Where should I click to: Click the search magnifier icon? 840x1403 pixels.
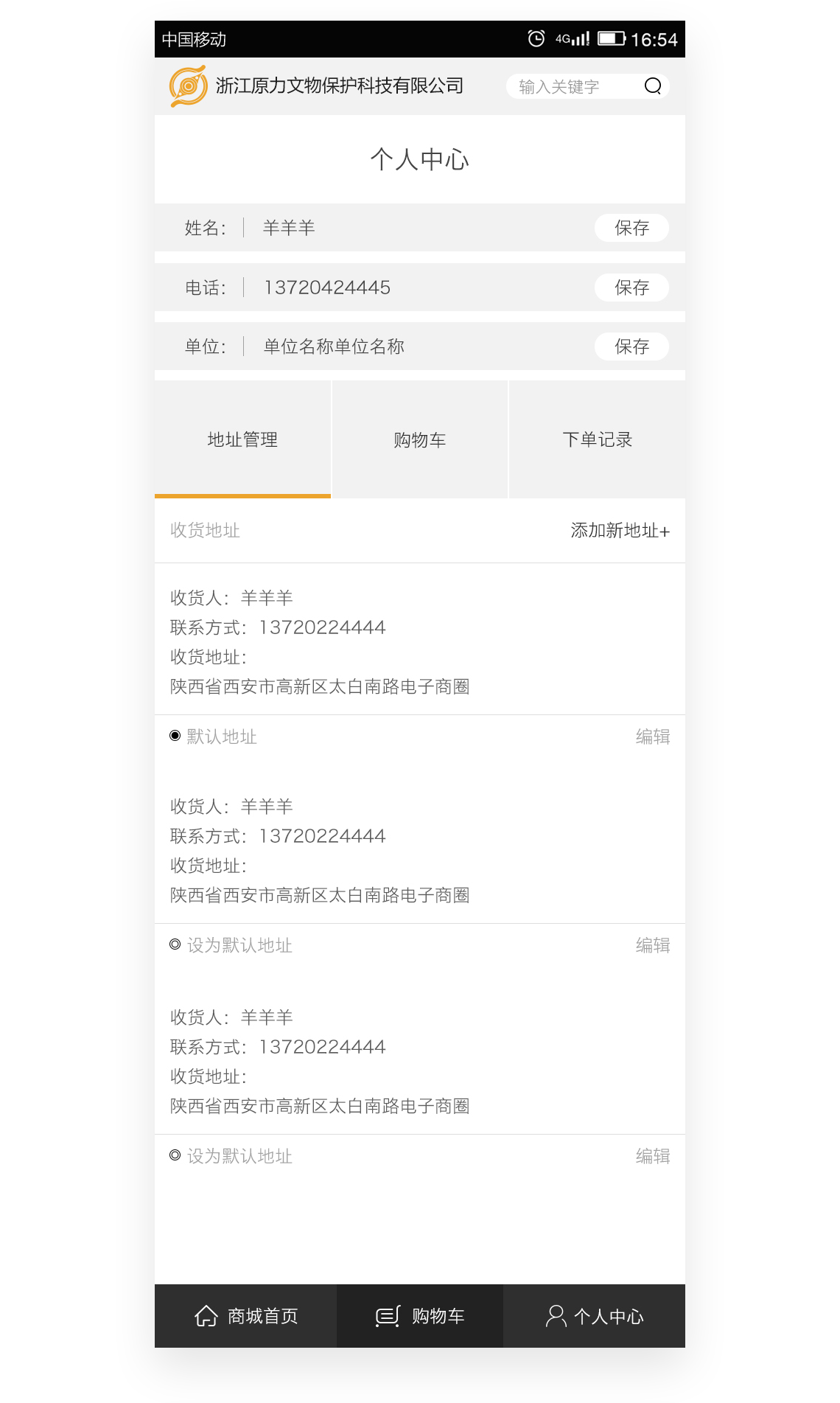coord(652,86)
